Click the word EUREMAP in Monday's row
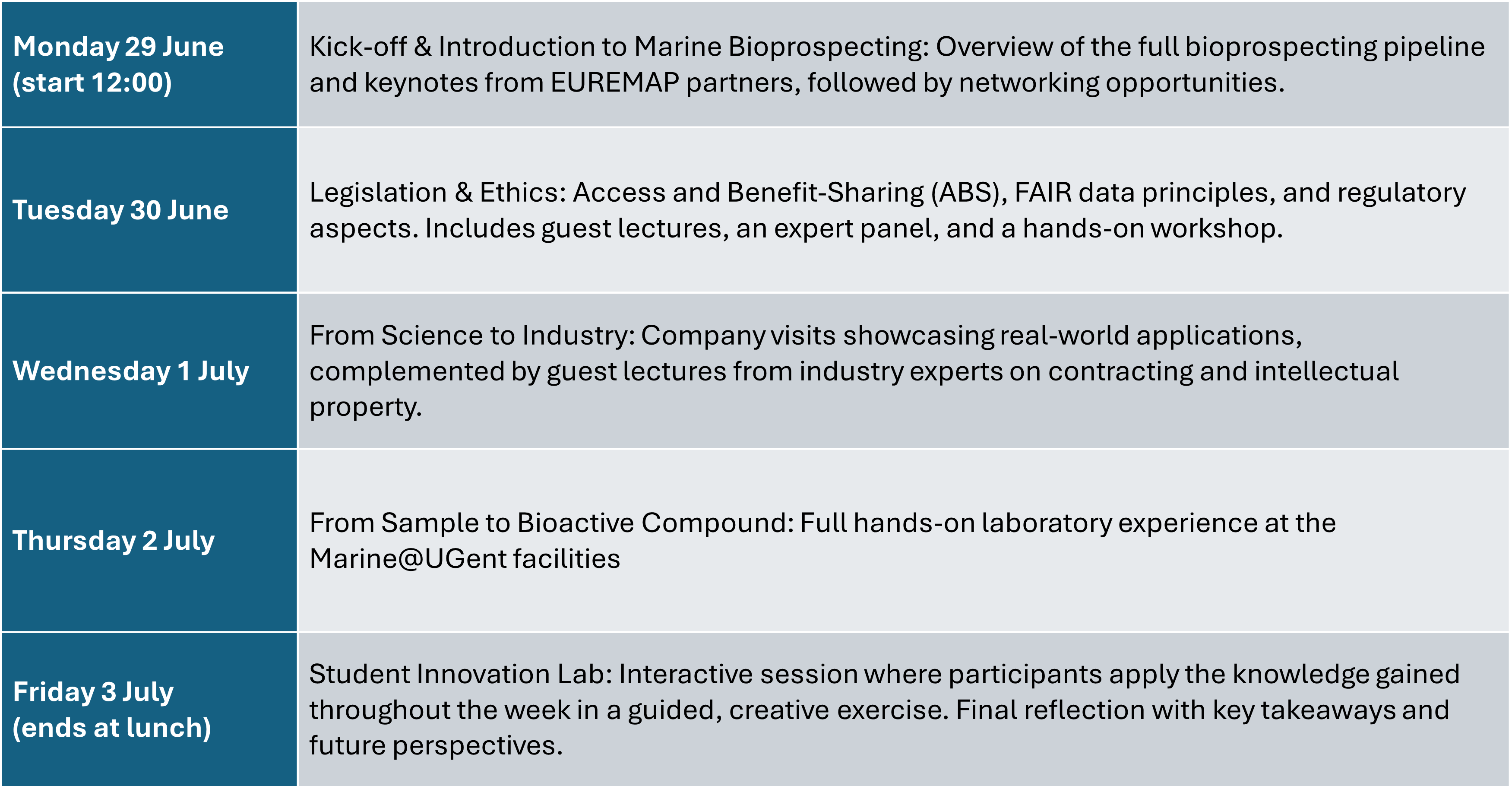The width and height of the screenshot is (1512, 789). click(614, 82)
